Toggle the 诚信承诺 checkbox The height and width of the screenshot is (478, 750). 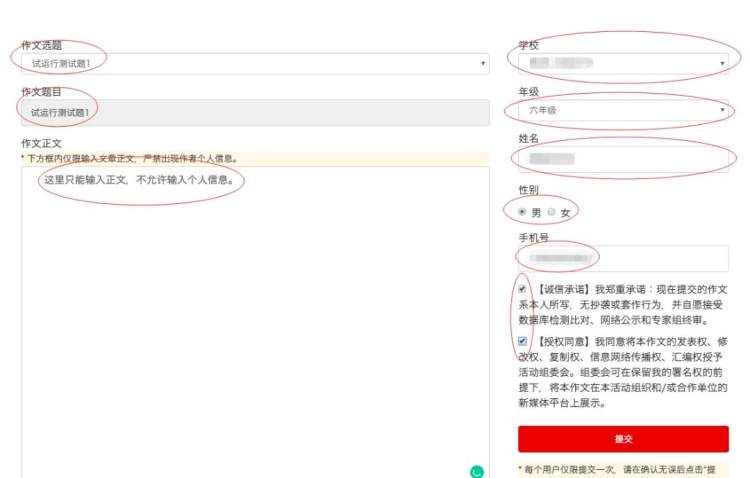(522, 289)
